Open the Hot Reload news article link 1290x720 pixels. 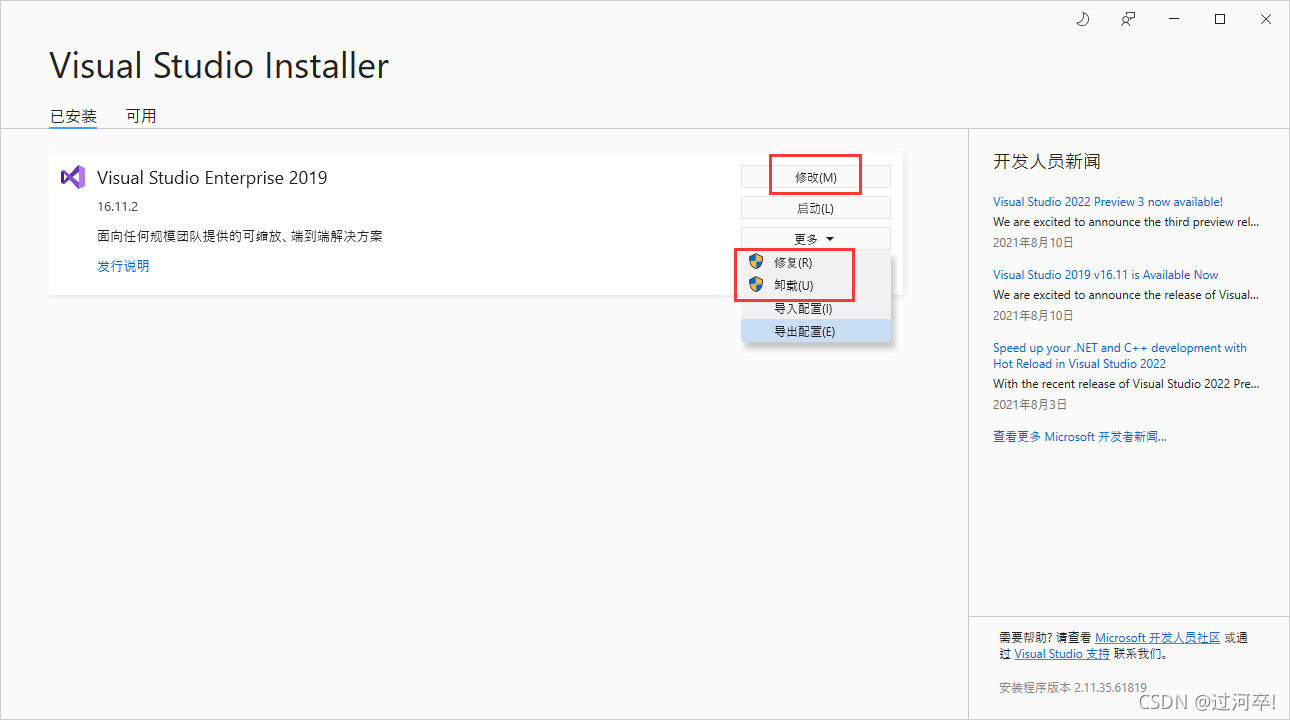click(1120, 356)
